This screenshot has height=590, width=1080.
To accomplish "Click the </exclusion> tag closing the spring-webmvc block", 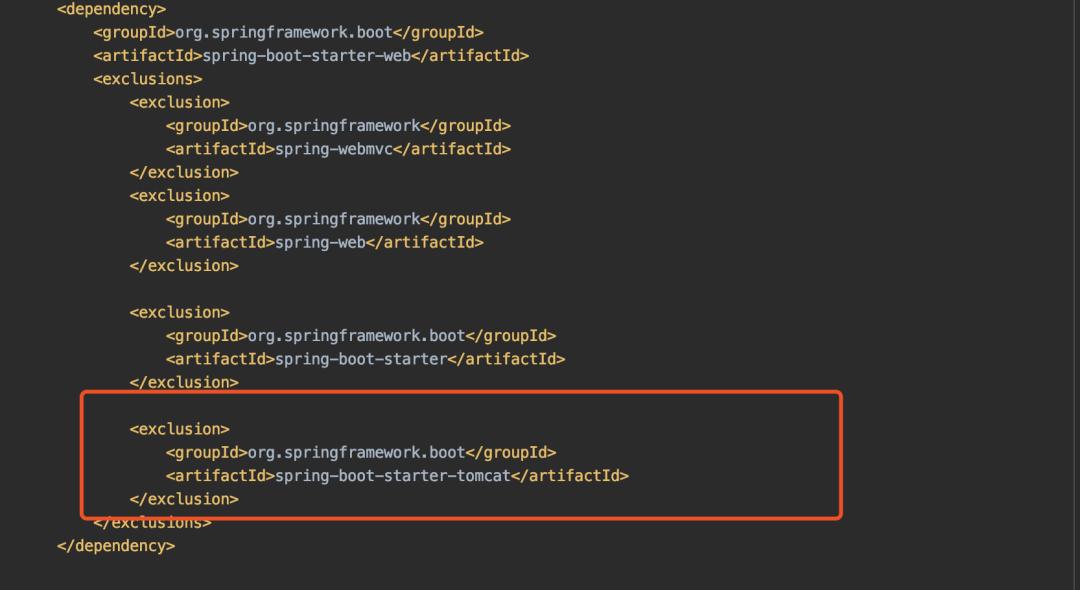I will (184, 172).
